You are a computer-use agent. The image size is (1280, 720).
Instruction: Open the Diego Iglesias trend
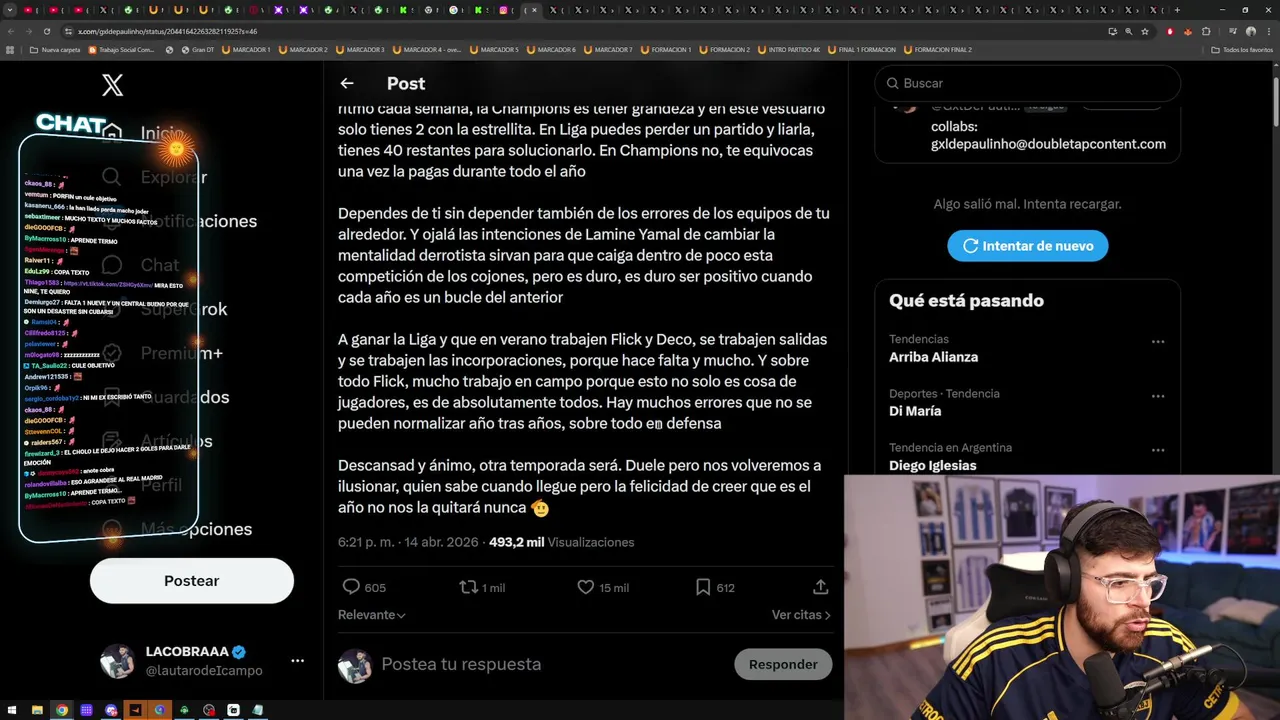tap(932, 465)
